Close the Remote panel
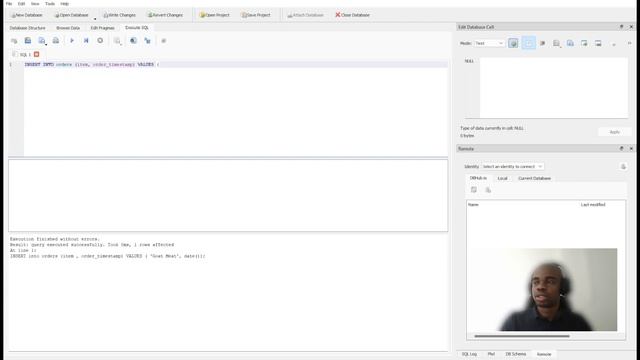Screen dimensions: 640x360 631,149
